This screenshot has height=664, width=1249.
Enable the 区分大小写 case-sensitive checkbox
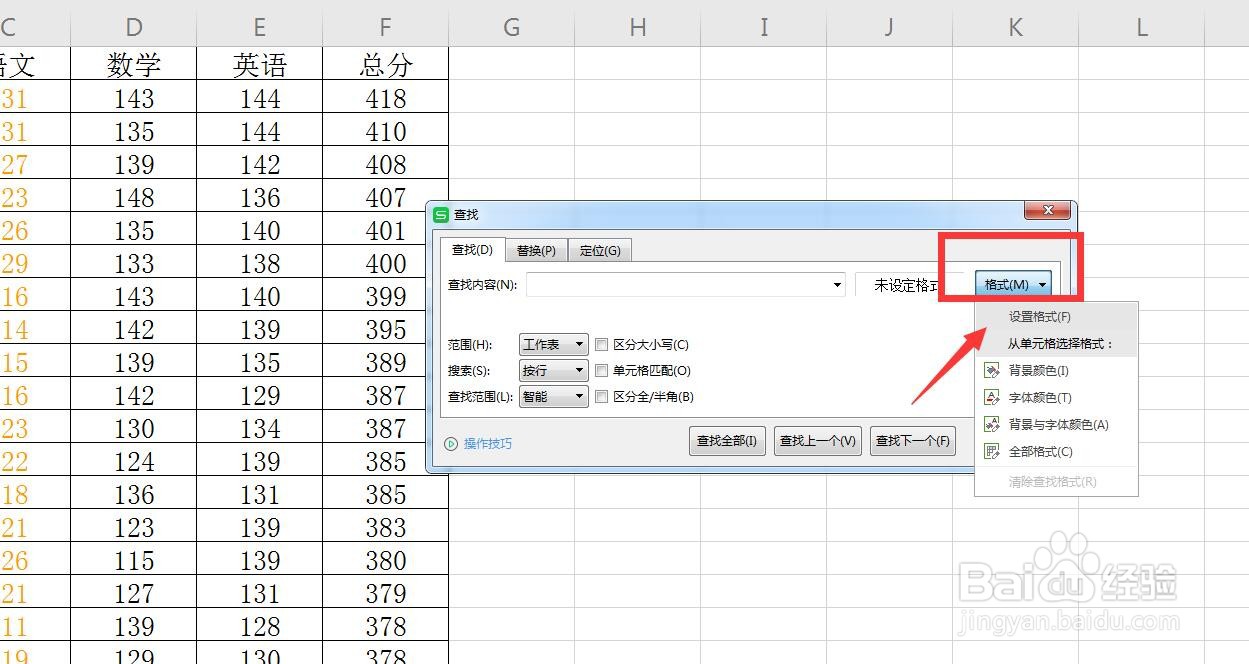601,344
